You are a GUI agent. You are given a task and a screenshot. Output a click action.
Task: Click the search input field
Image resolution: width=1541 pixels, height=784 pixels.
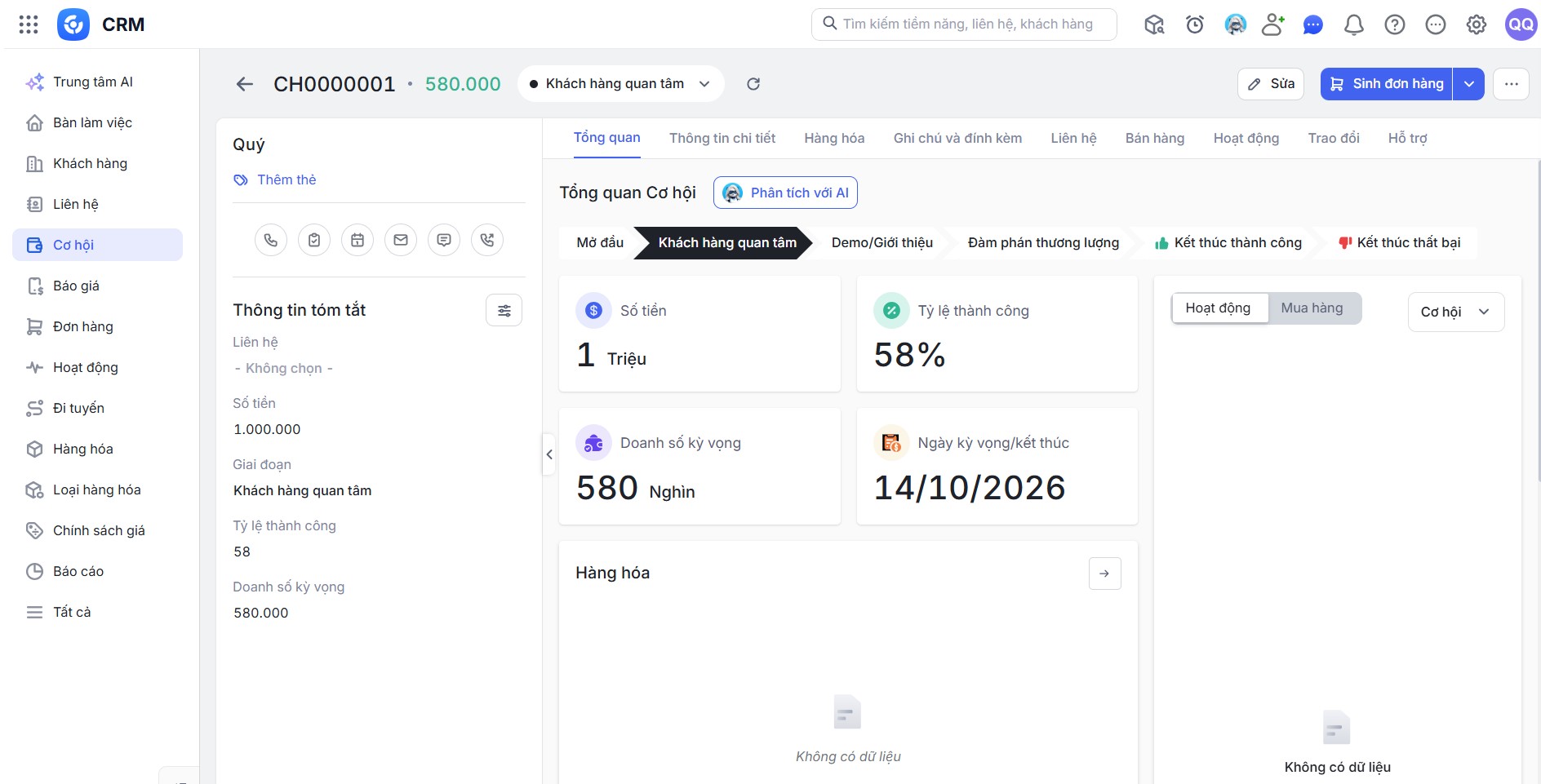(x=964, y=24)
